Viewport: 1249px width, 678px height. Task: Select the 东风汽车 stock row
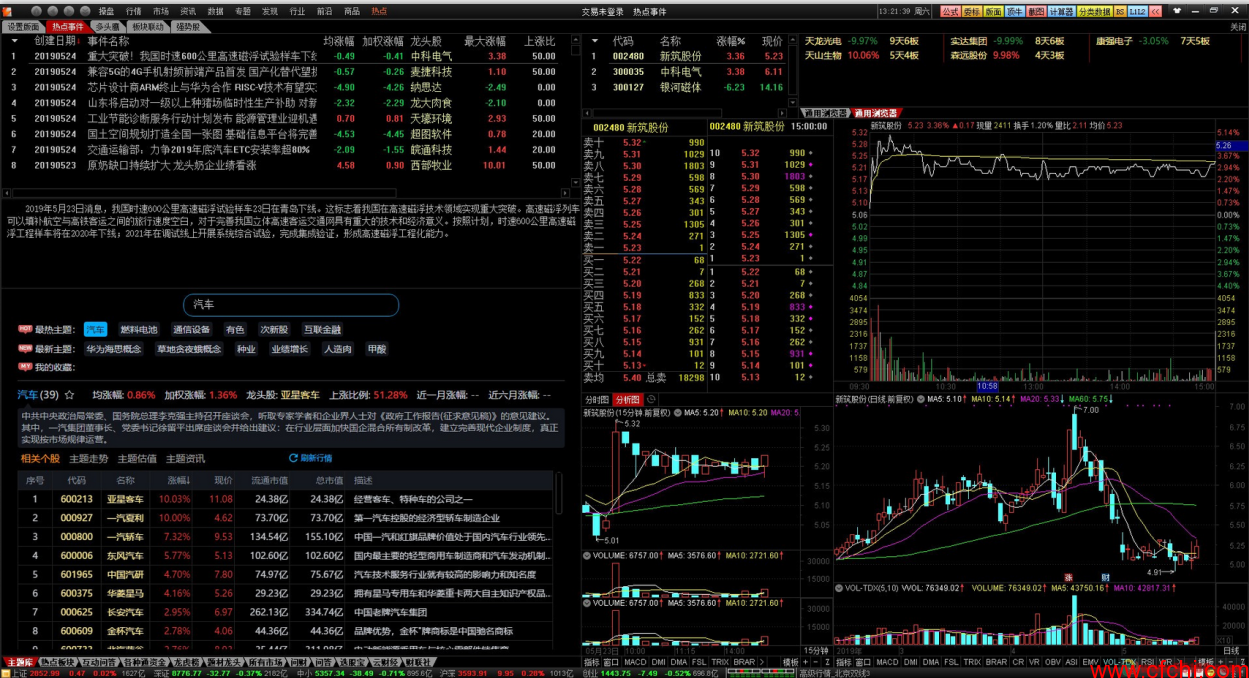coord(285,555)
